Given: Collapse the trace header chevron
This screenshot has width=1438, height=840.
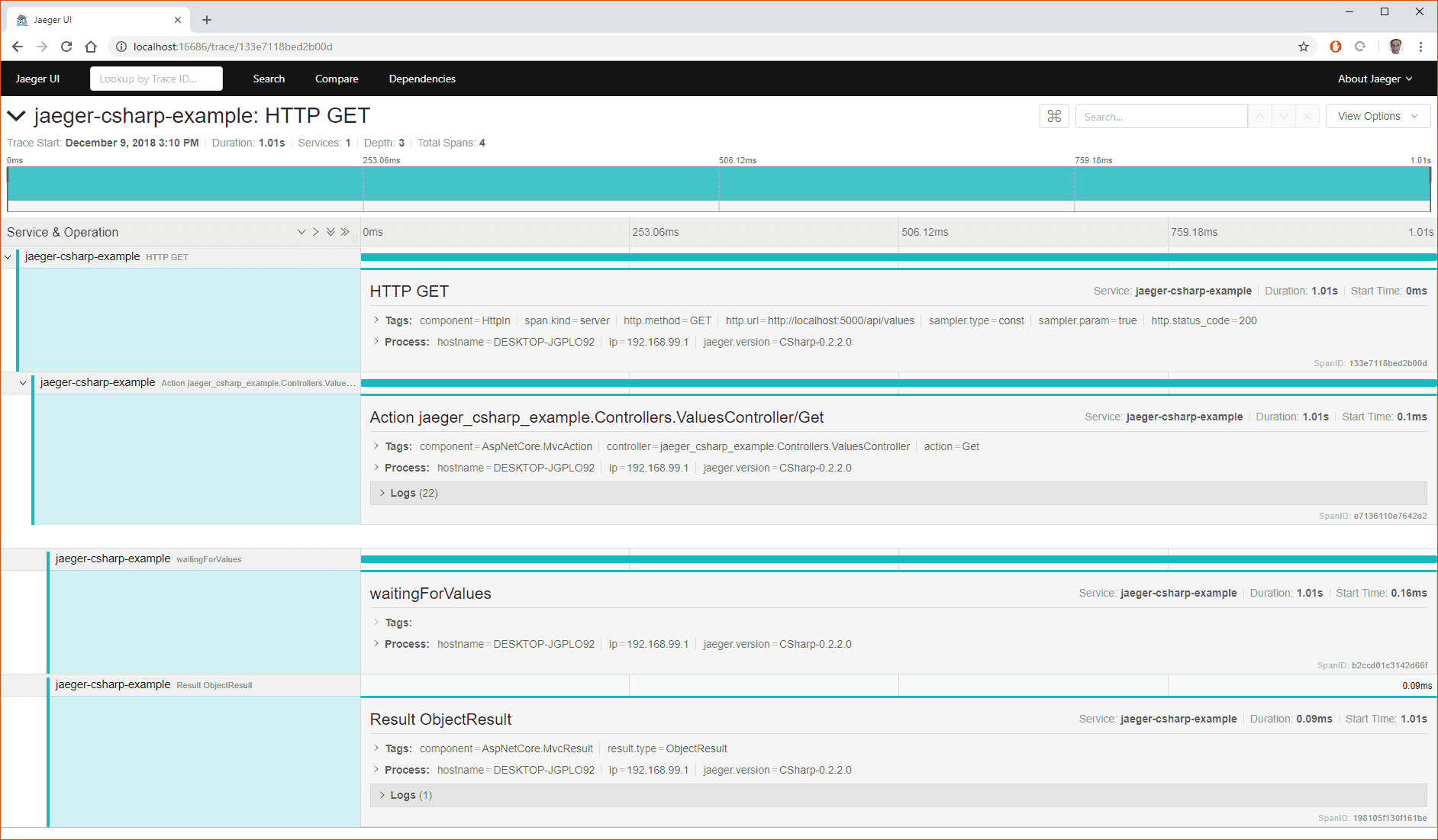Looking at the screenshot, I should 16,116.
